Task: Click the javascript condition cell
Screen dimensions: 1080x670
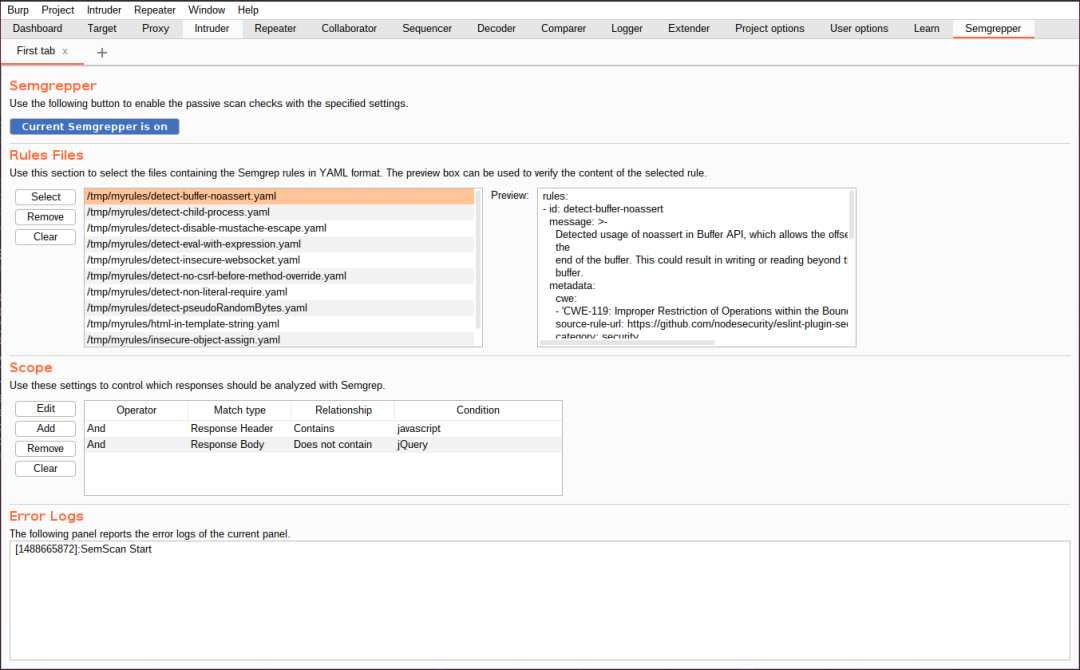Action: (478, 428)
